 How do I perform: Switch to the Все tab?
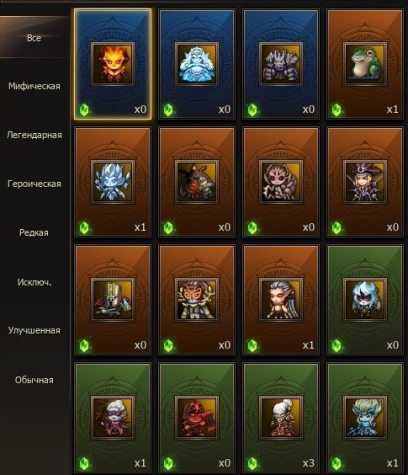(34, 38)
